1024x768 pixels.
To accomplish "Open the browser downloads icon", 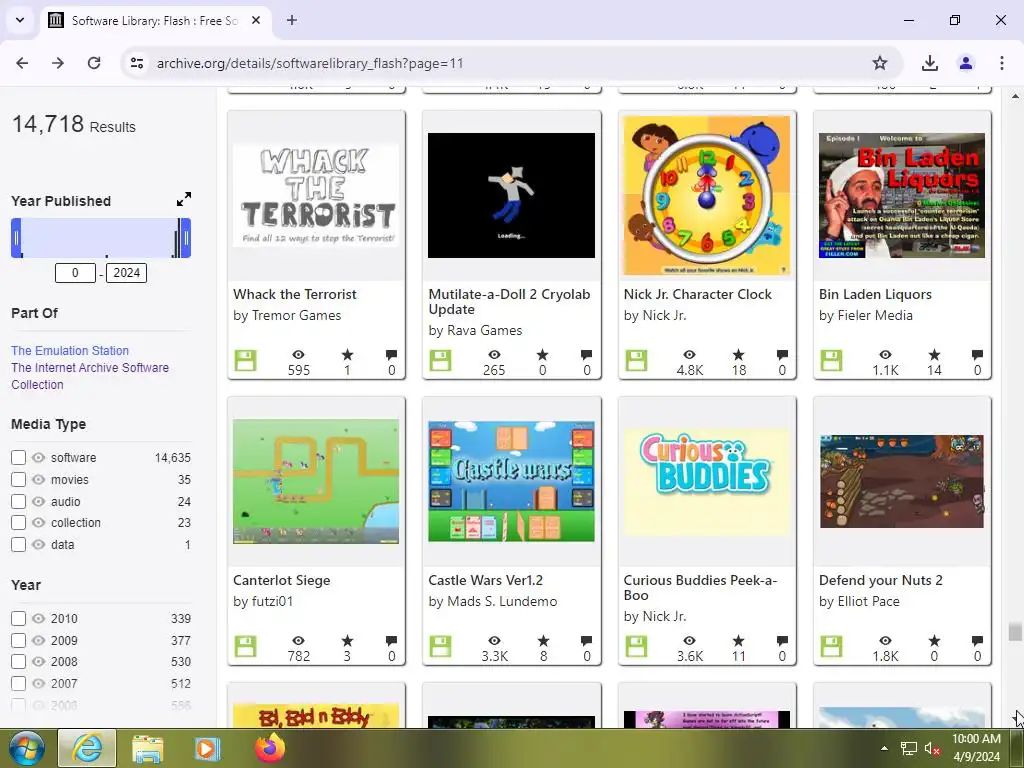I will (x=929, y=63).
